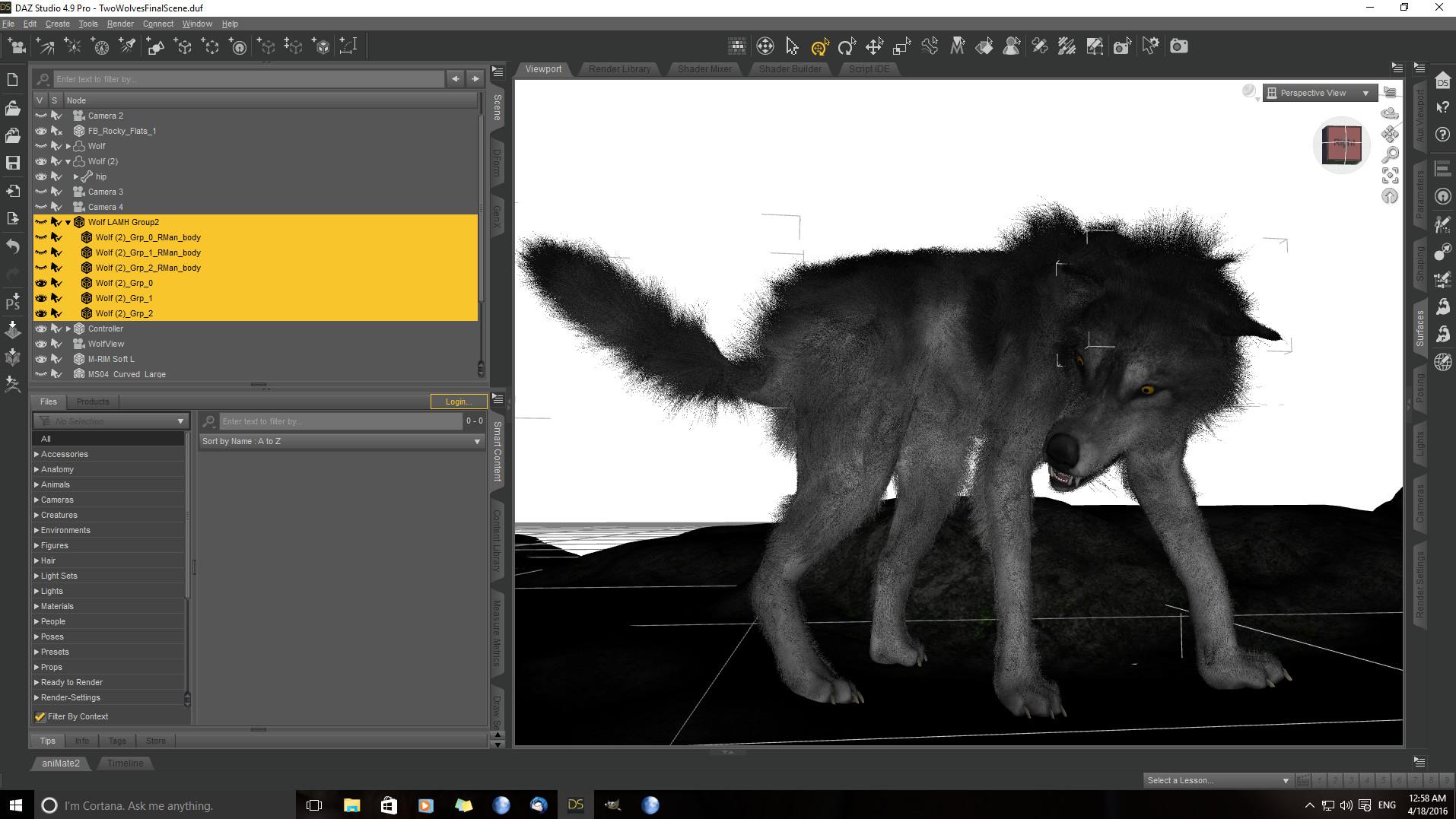Activate the Translate move tool

874,46
